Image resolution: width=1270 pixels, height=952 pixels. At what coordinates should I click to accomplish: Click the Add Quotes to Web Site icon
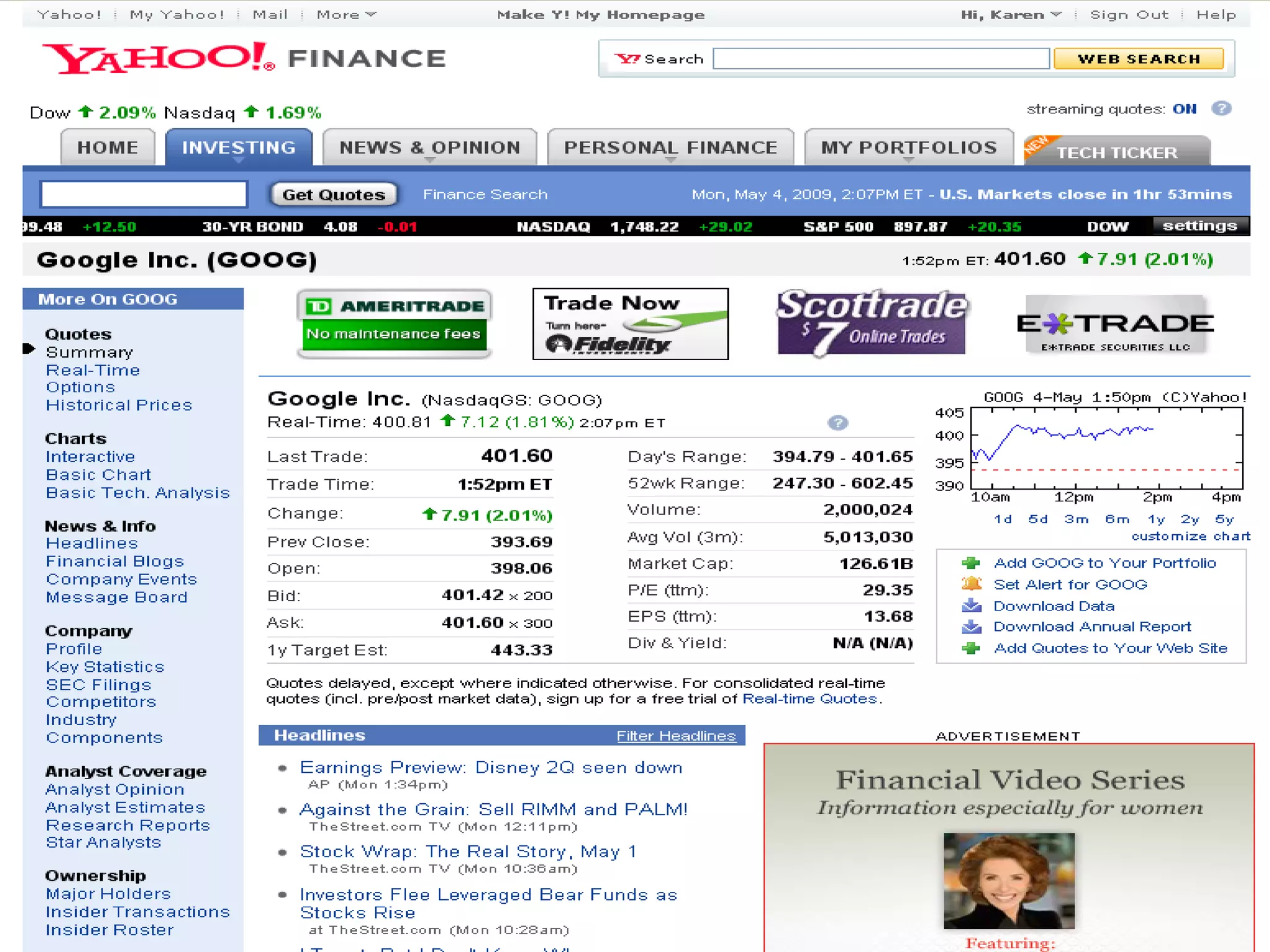[x=970, y=648]
